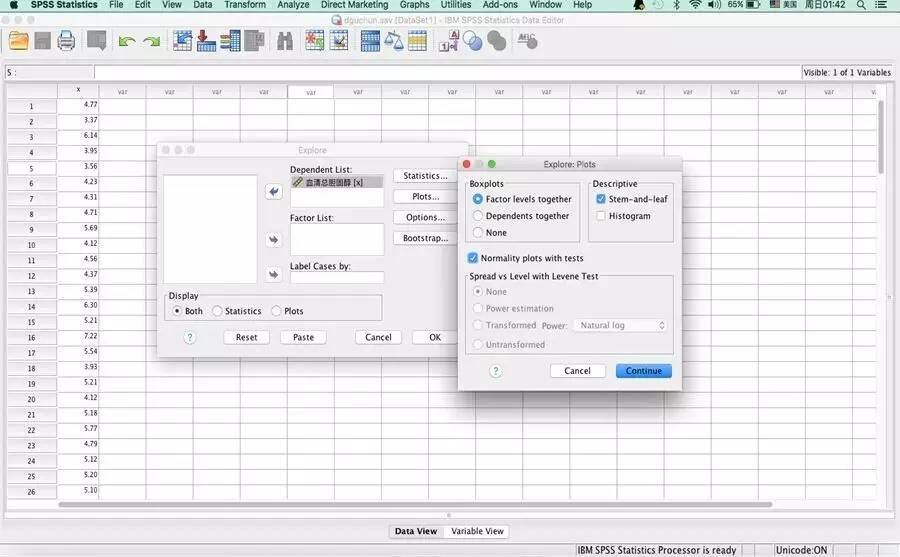Open the Direct Marketing menu

point(354,5)
